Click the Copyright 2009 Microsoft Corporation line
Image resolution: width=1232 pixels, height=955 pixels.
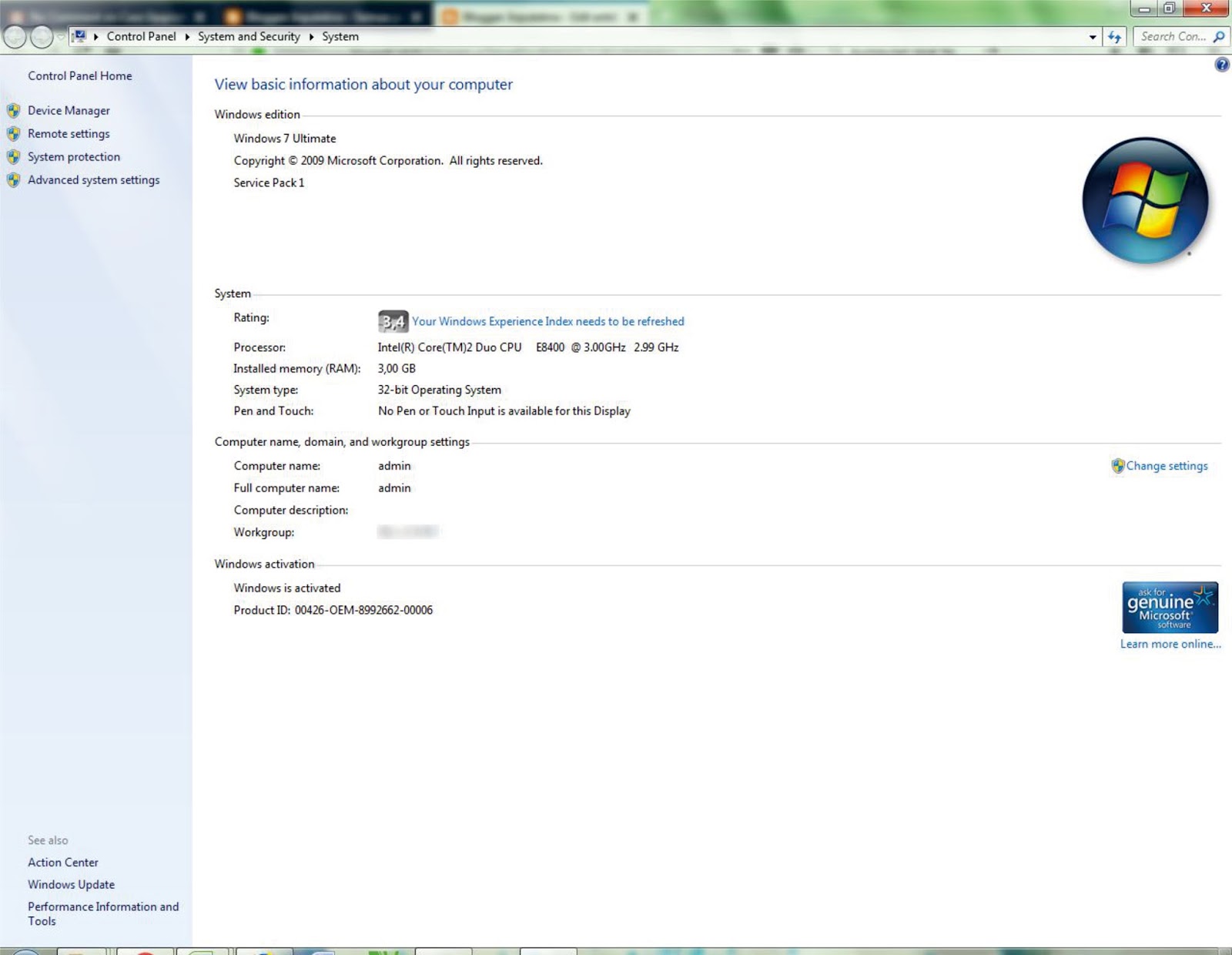[388, 161]
